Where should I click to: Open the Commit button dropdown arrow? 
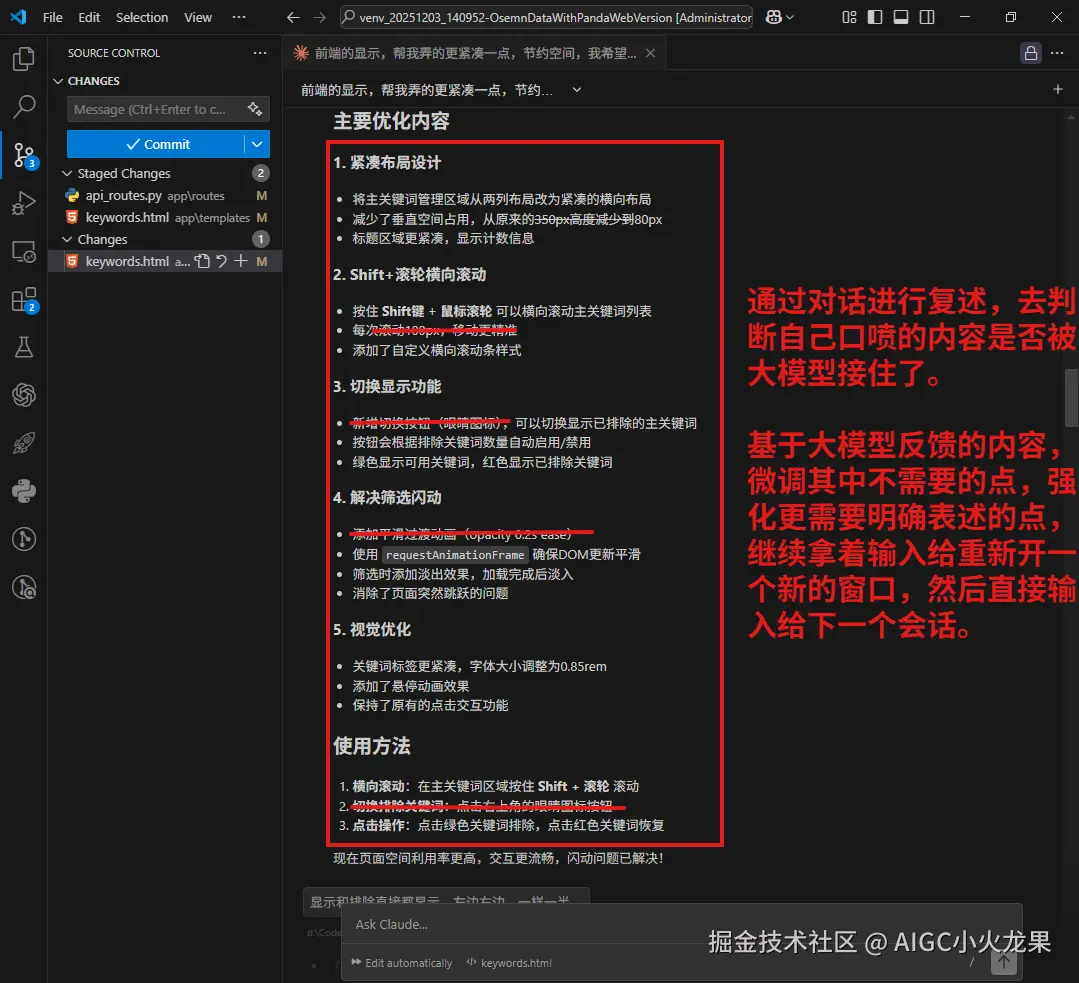click(x=258, y=144)
